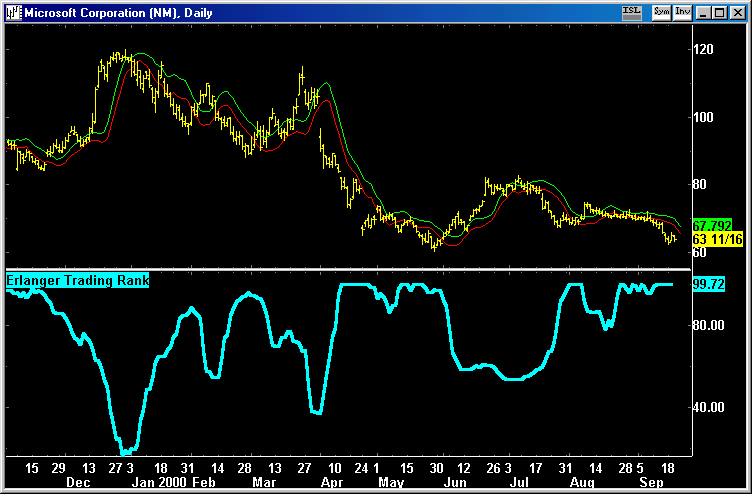This screenshot has width=752, height=494.
Task: Click the 29 date label on the time axis
Action: (58, 468)
